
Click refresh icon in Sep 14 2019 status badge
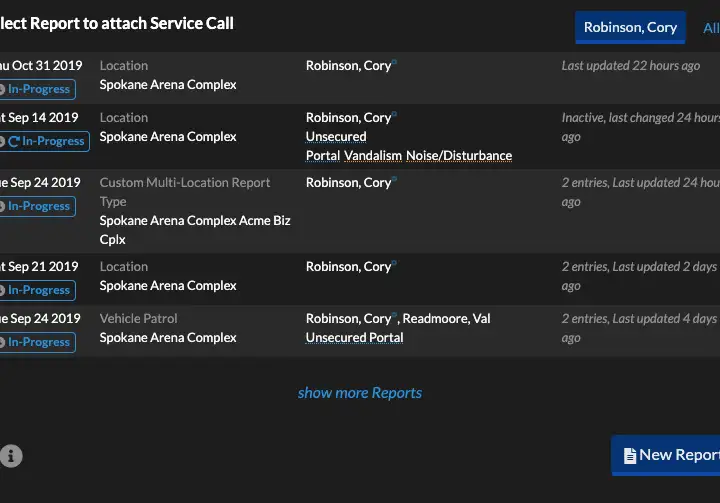click(x=14, y=141)
